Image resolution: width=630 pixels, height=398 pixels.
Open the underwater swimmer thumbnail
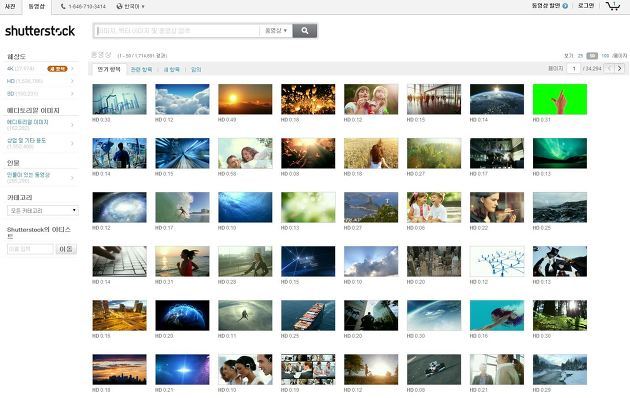coord(497,315)
